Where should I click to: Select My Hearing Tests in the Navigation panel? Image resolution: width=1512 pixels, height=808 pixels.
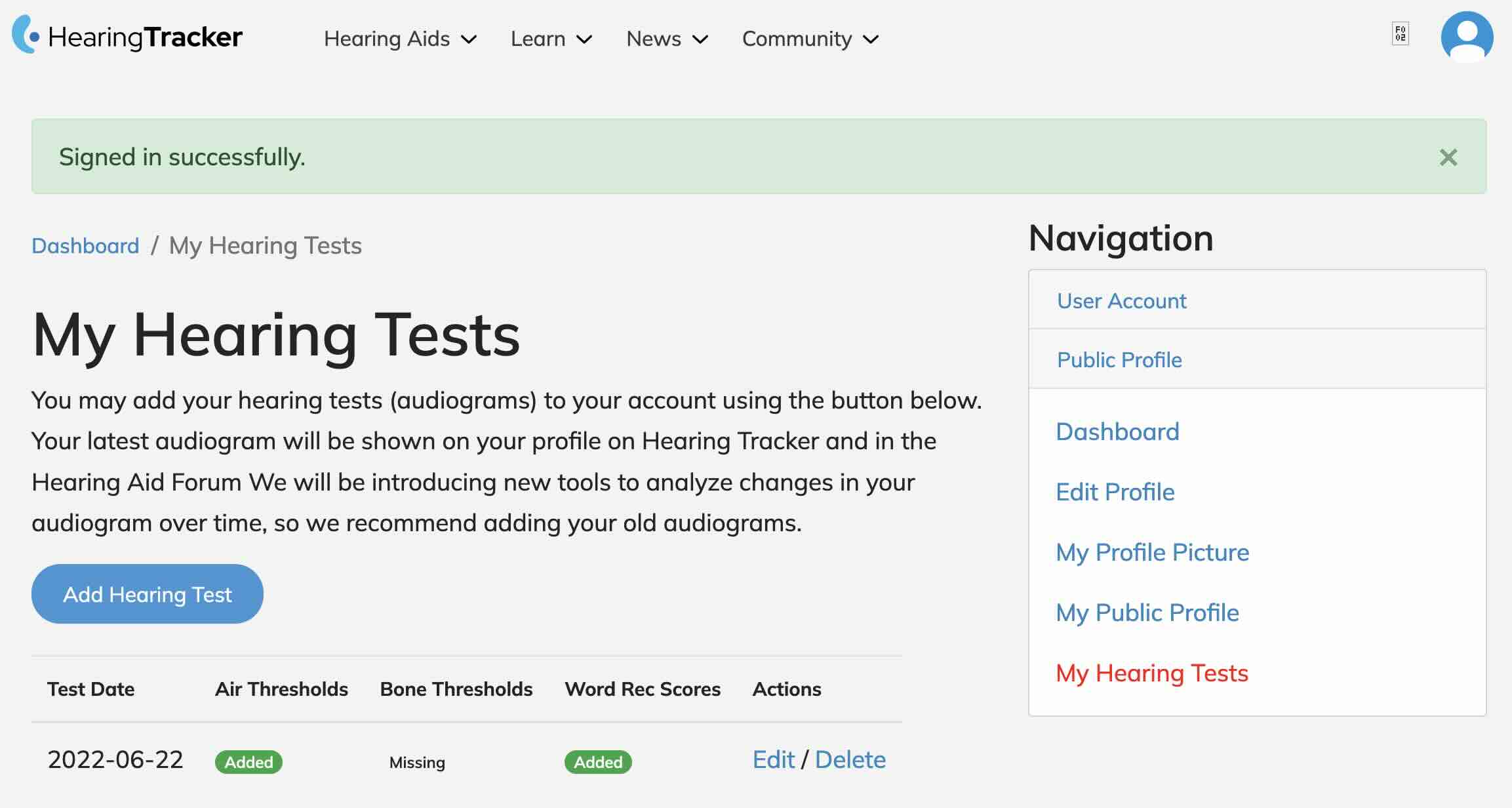point(1152,673)
